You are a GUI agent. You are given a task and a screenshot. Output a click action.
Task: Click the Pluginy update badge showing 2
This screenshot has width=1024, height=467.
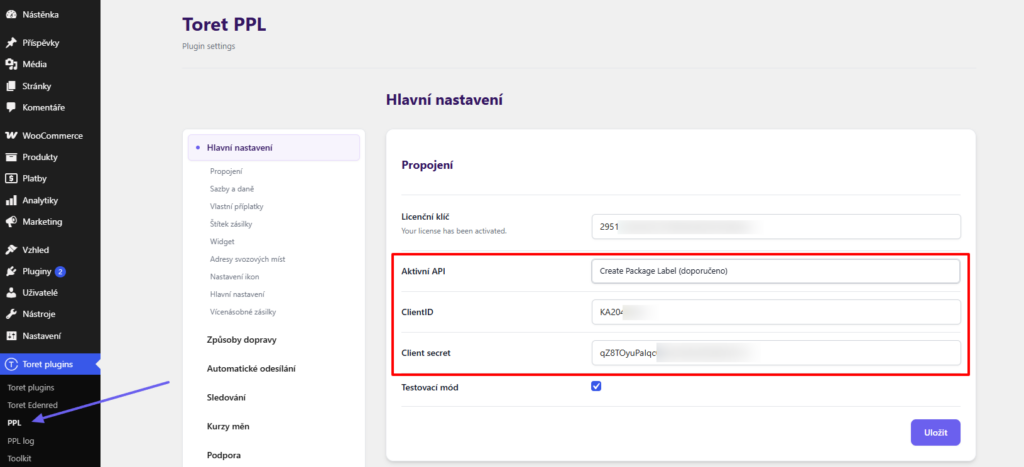[x=60, y=272]
